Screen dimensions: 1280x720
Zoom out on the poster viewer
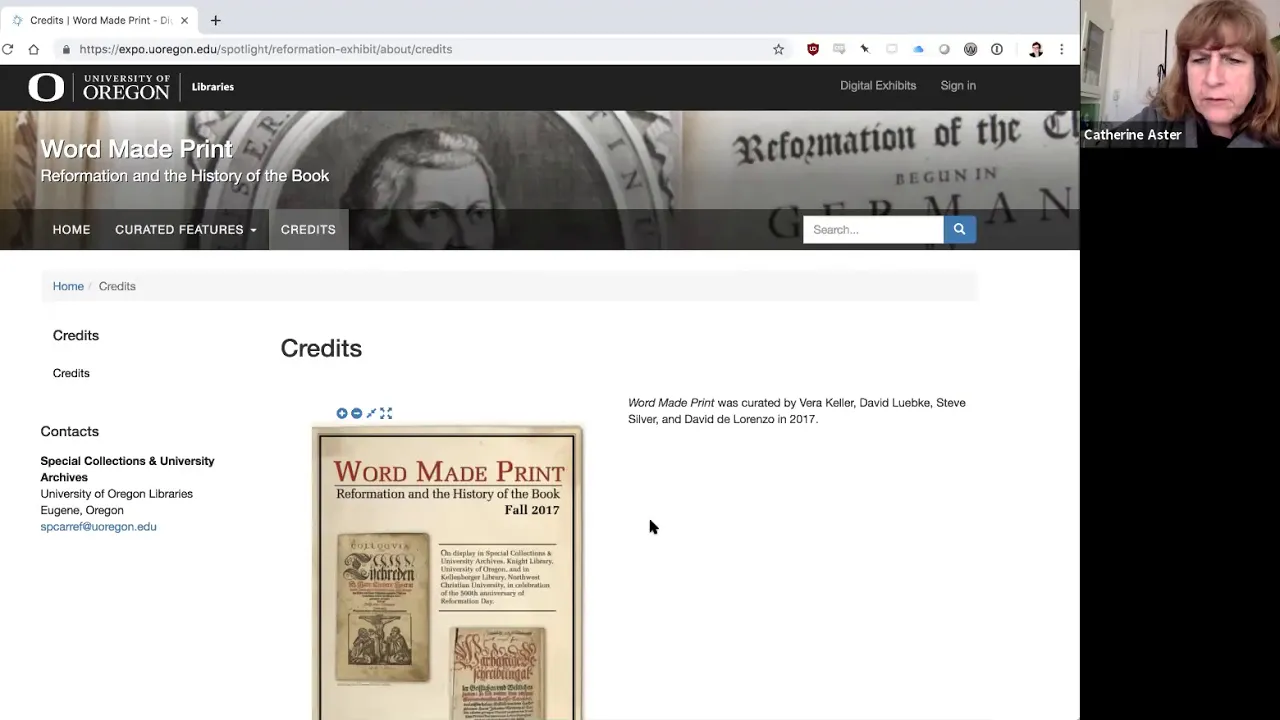(x=356, y=413)
